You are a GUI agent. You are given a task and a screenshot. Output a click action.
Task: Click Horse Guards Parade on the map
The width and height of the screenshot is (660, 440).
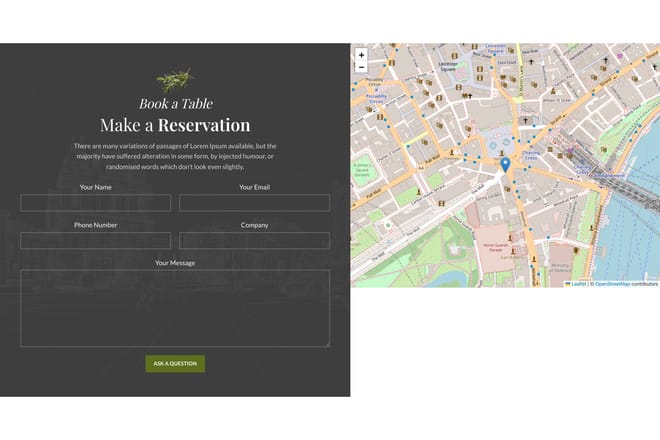coord(495,247)
